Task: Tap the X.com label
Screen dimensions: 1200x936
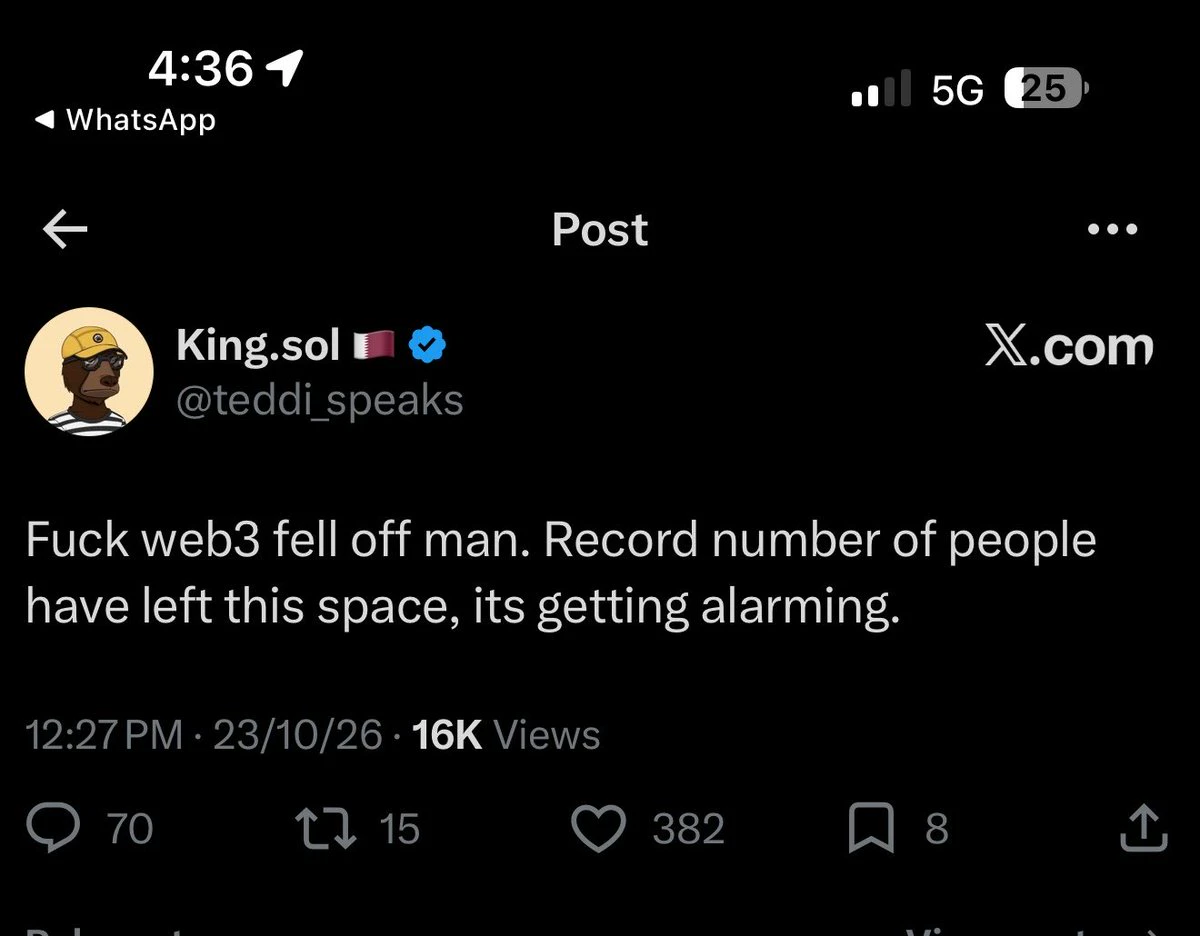Action: [1068, 346]
